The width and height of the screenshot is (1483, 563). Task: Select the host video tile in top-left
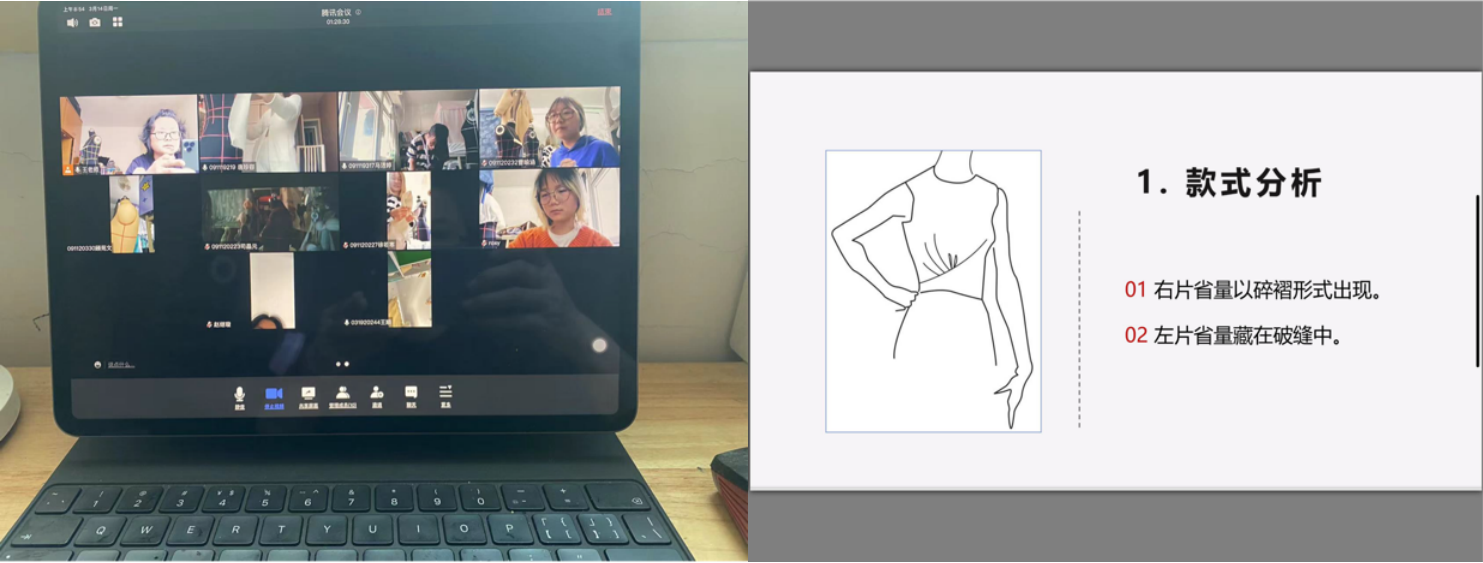[129, 134]
